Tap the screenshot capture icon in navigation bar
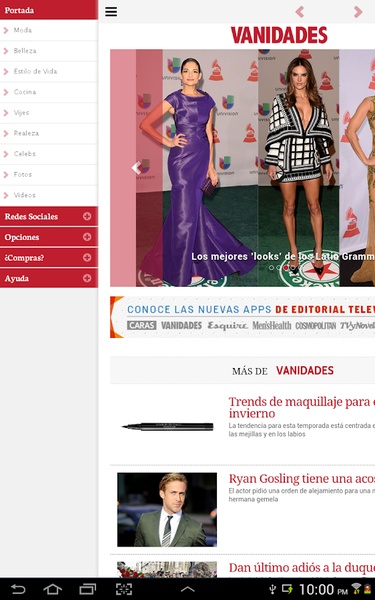This screenshot has height=600, width=375. pyautogui.click(x=124, y=589)
